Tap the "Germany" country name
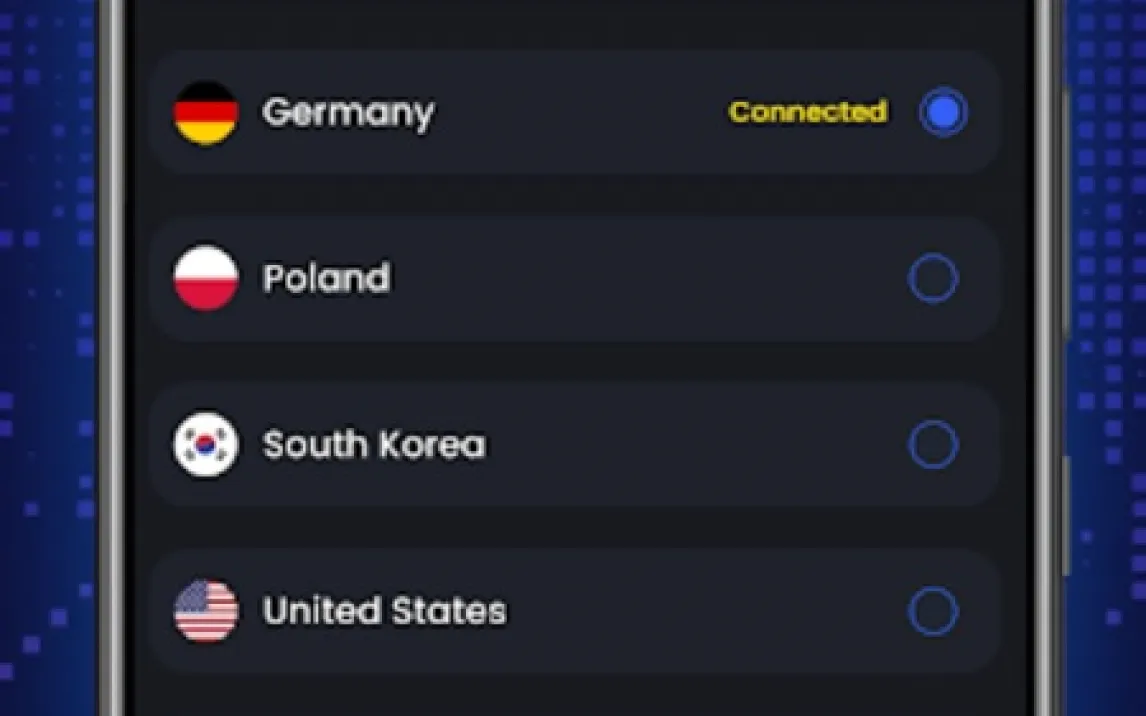This screenshot has height=716, width=1146. tap(348, 113)
